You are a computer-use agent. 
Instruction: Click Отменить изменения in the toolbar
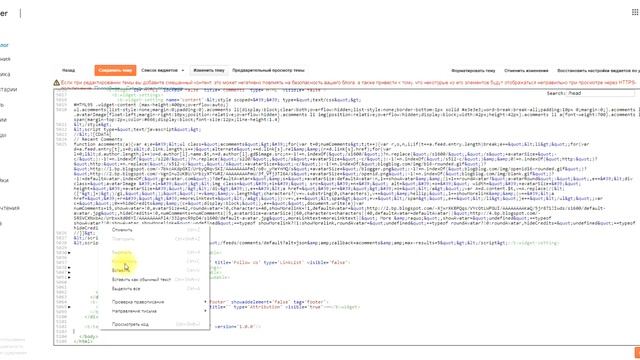pyautogui.click(x=526, y=71)
